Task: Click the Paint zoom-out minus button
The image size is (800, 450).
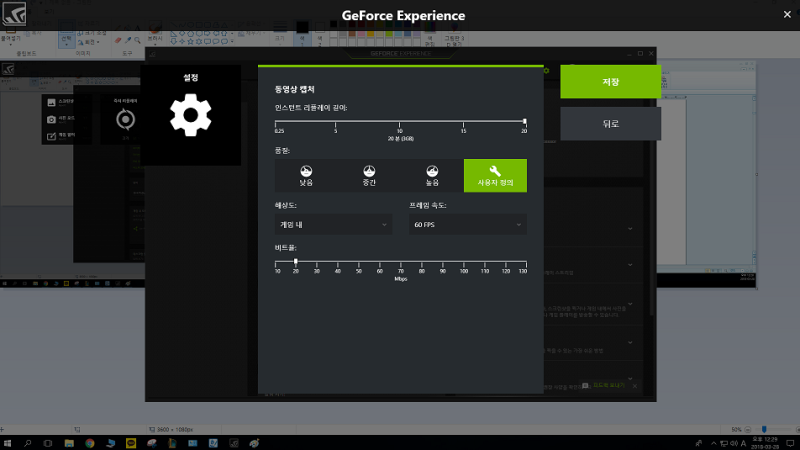Action: (747, 430)
